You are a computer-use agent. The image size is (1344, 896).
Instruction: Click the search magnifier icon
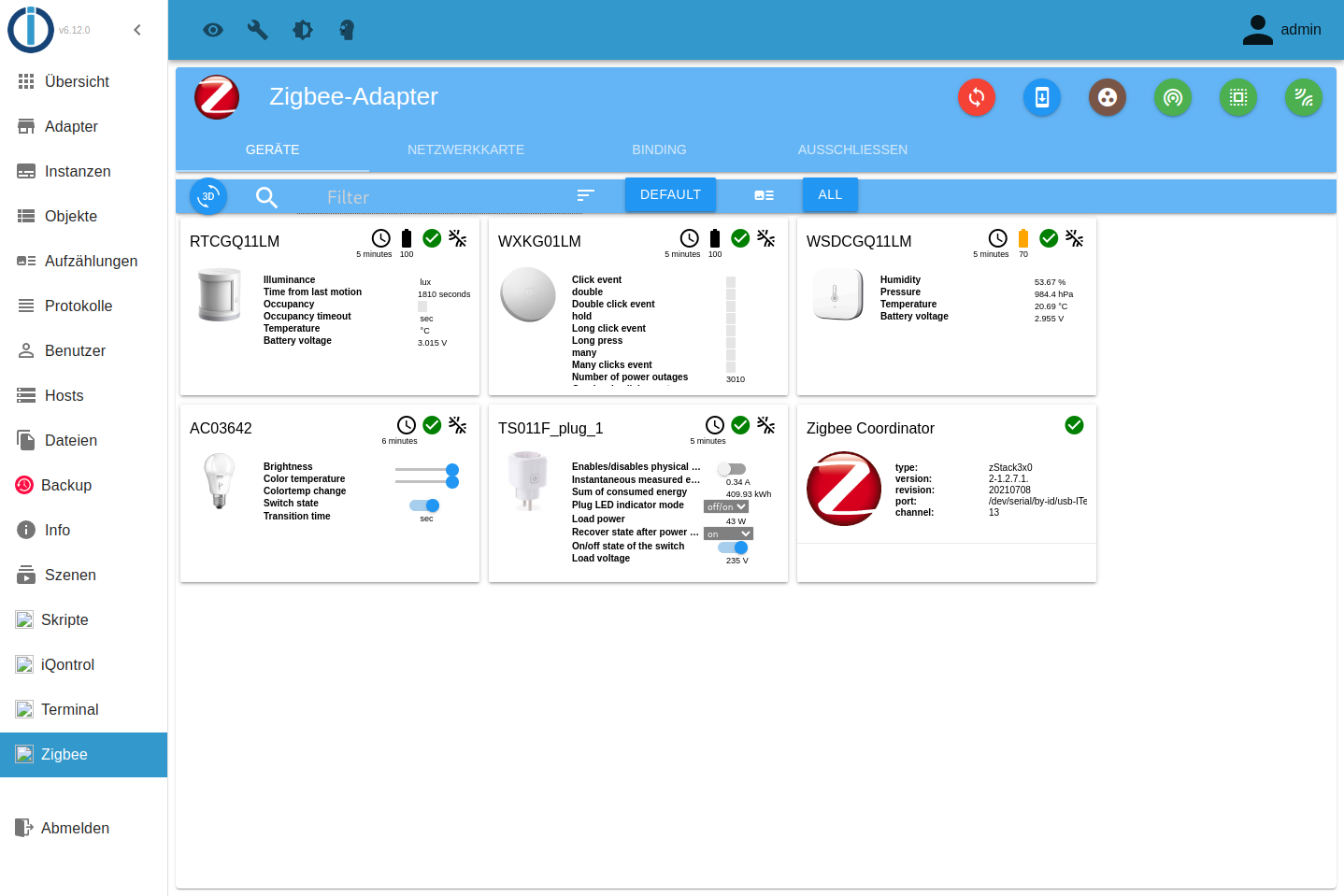point(266,197)
